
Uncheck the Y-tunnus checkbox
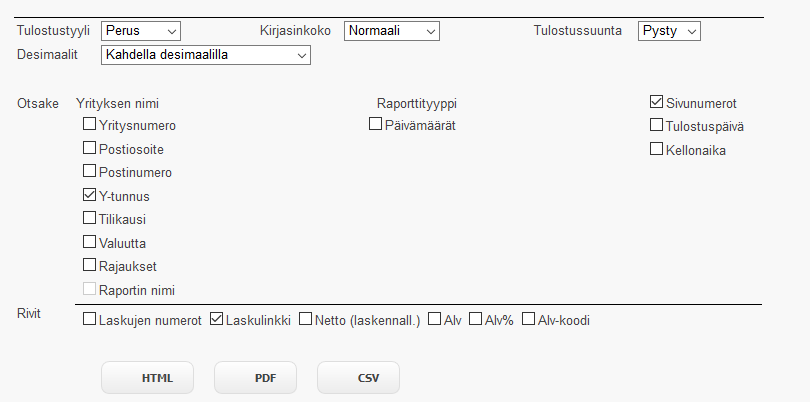coord(89,195)
